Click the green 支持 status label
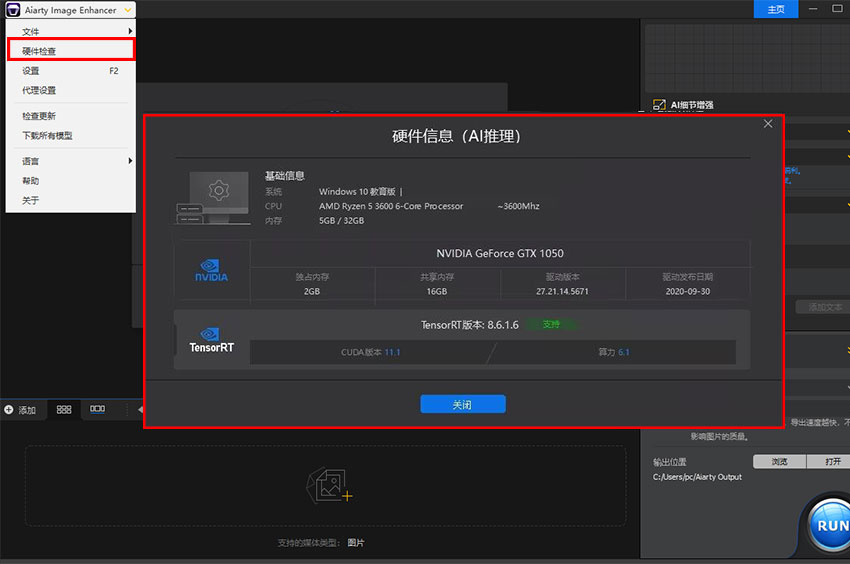This screenshot has height=564, width=850. click(x=551, y=324)
